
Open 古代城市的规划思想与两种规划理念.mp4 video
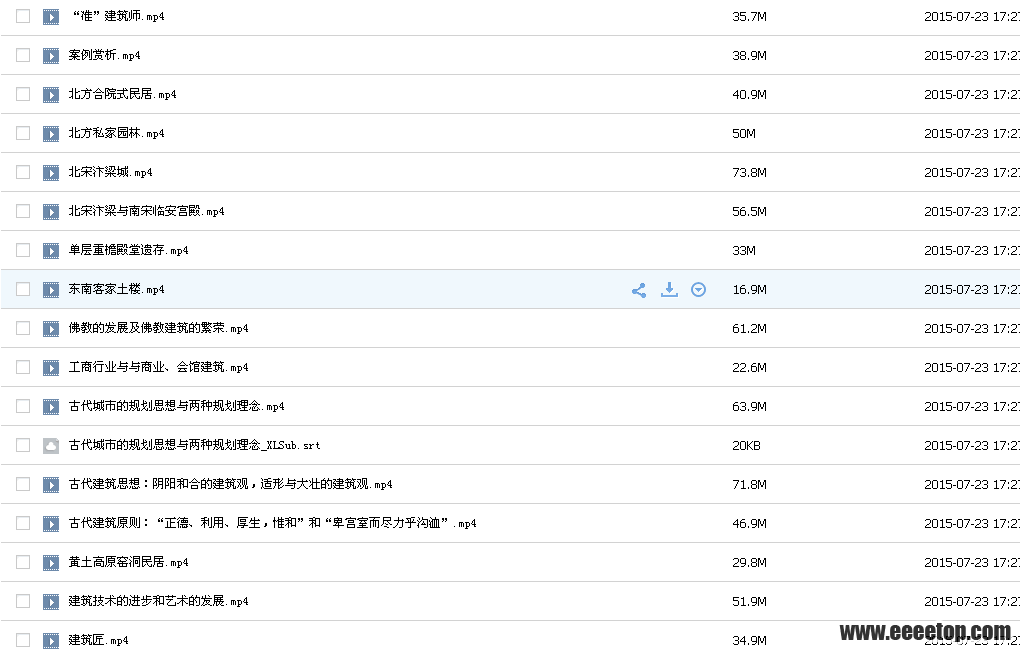click(176, 407)
